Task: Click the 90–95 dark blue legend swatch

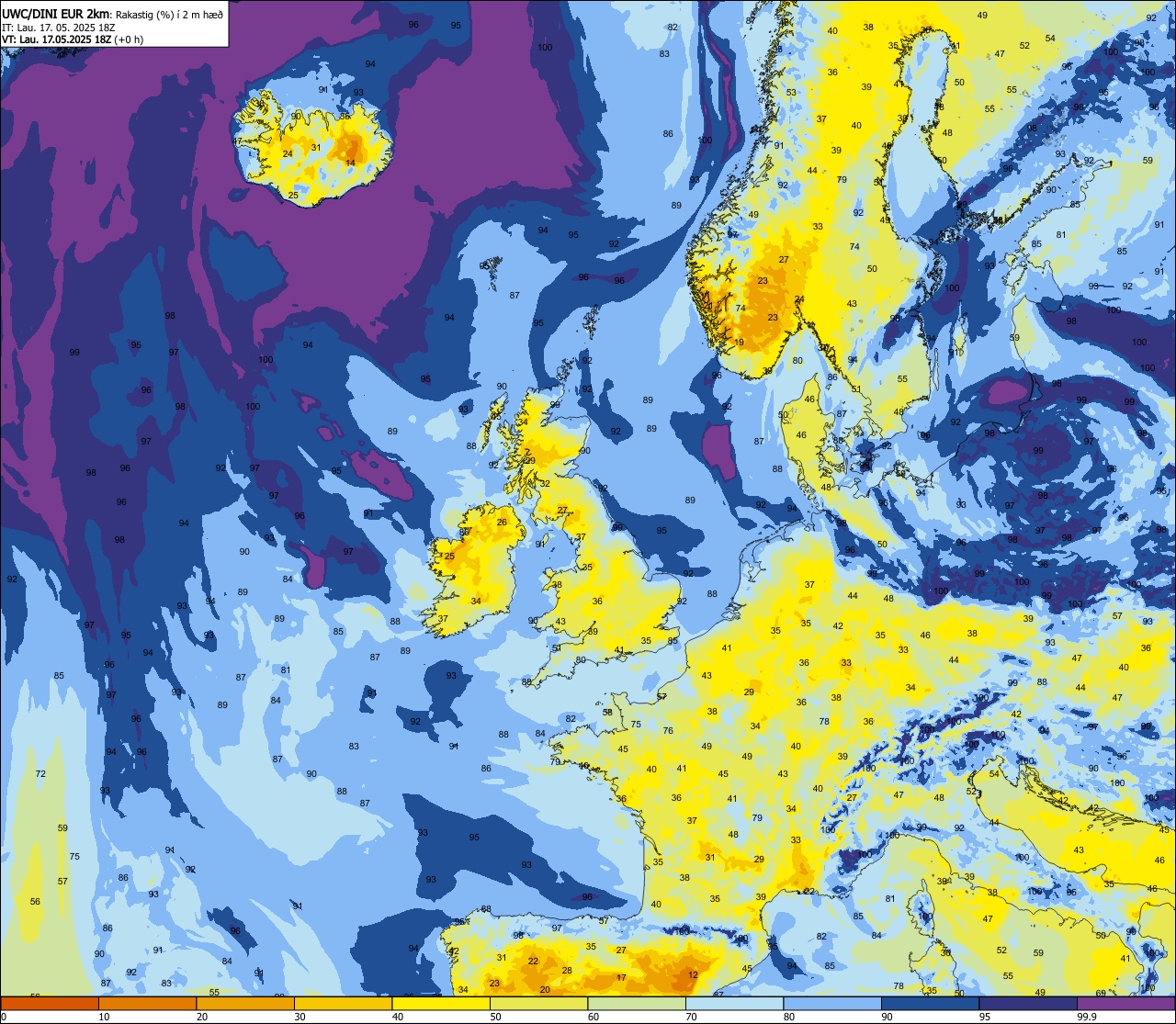Action: click(930, 1004)
